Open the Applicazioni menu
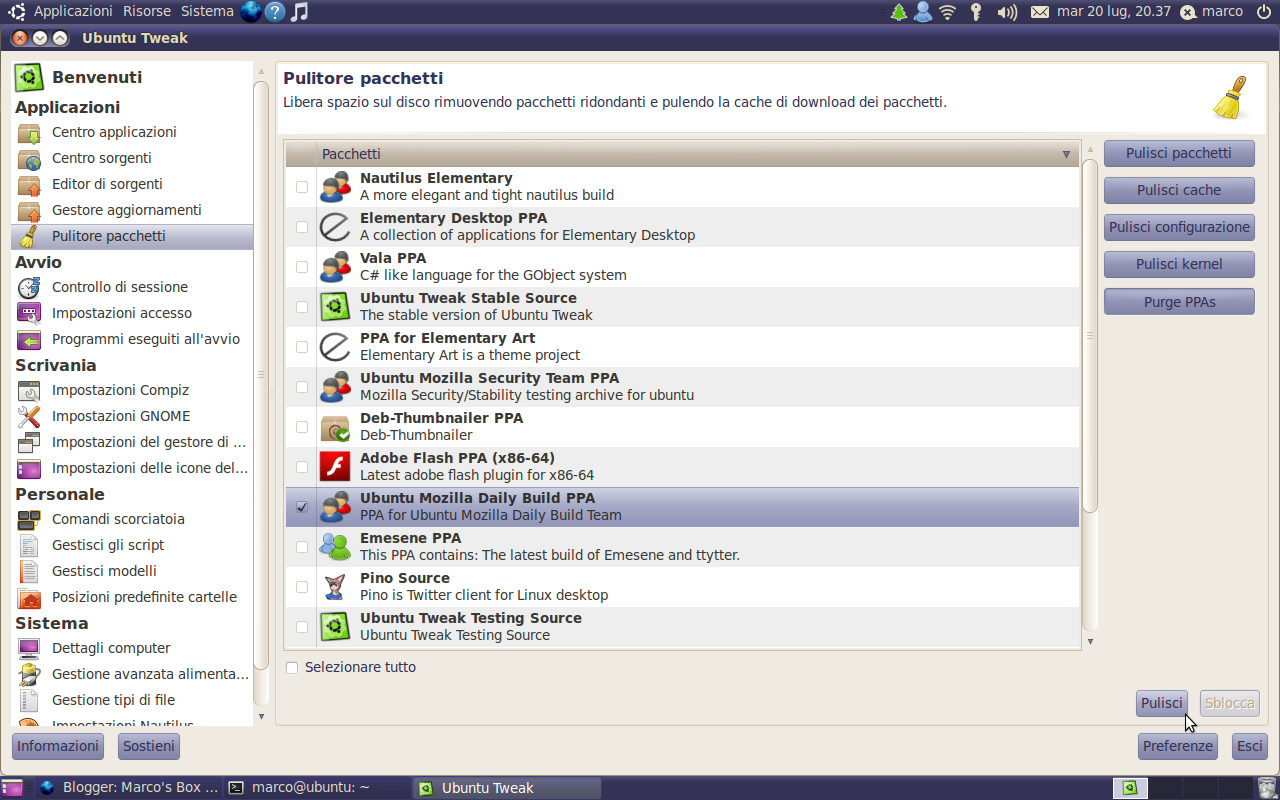The height and width of the screenshot is (800, 1280). [73, 11]
